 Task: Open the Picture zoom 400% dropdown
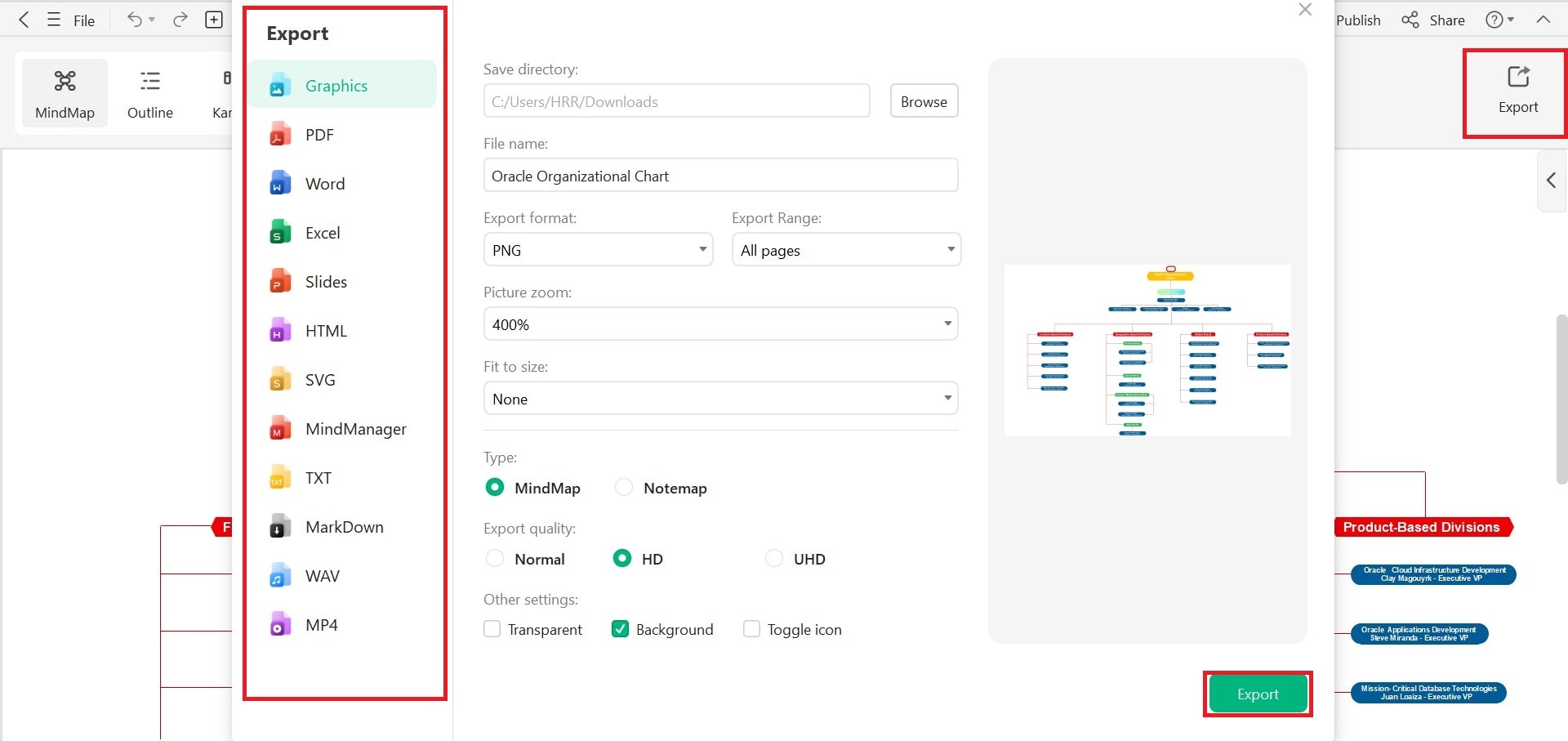coord(720,324)
